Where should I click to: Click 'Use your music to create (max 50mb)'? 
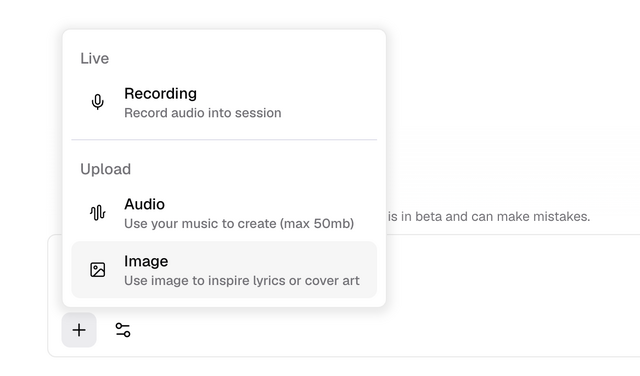pos(239,224)
